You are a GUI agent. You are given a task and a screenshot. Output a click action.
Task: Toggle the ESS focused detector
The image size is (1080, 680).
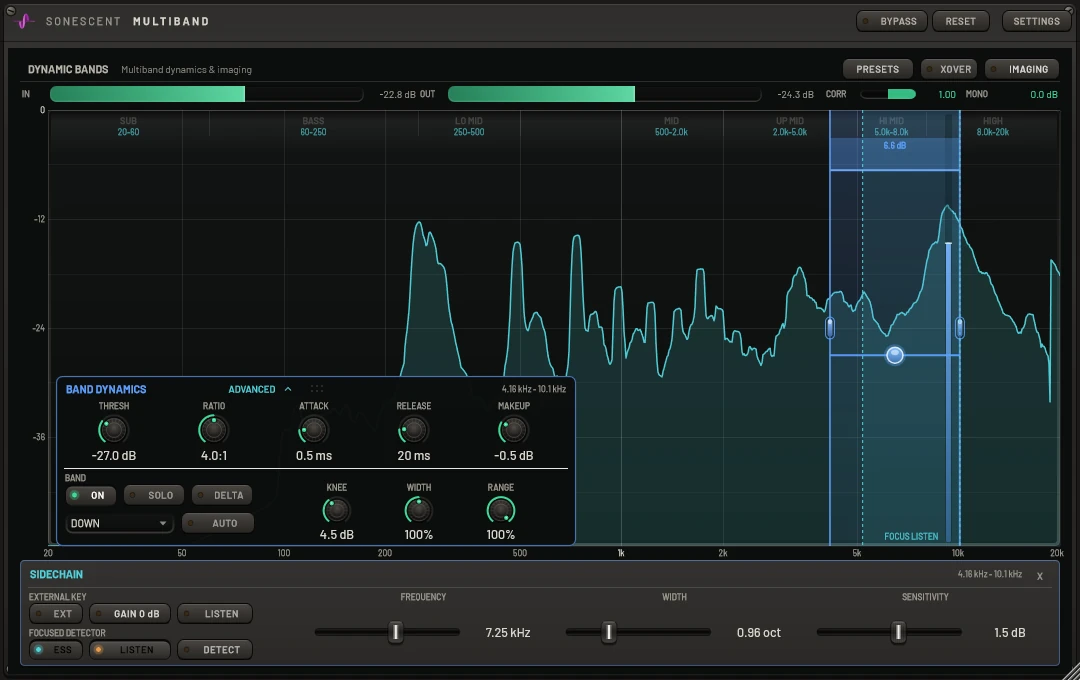[56, 650]
